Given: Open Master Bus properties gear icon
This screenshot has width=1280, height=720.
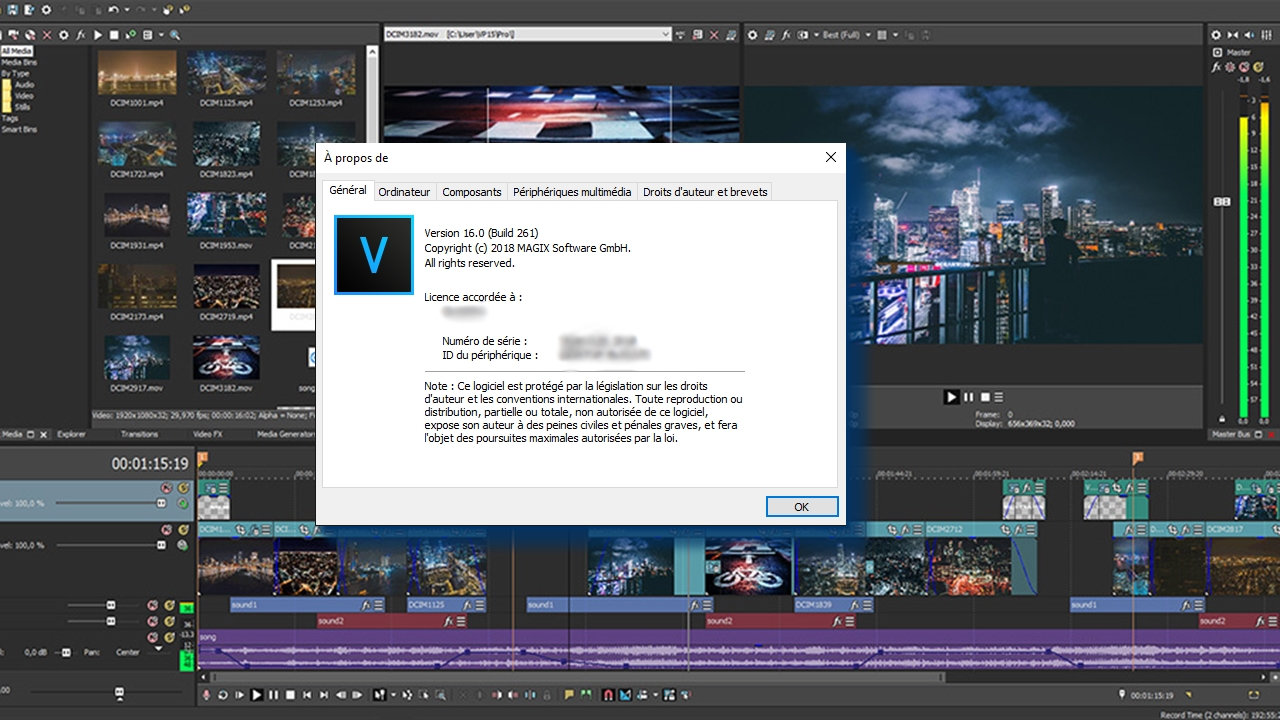Looking at the screenshot, I should click(1216, 35).
